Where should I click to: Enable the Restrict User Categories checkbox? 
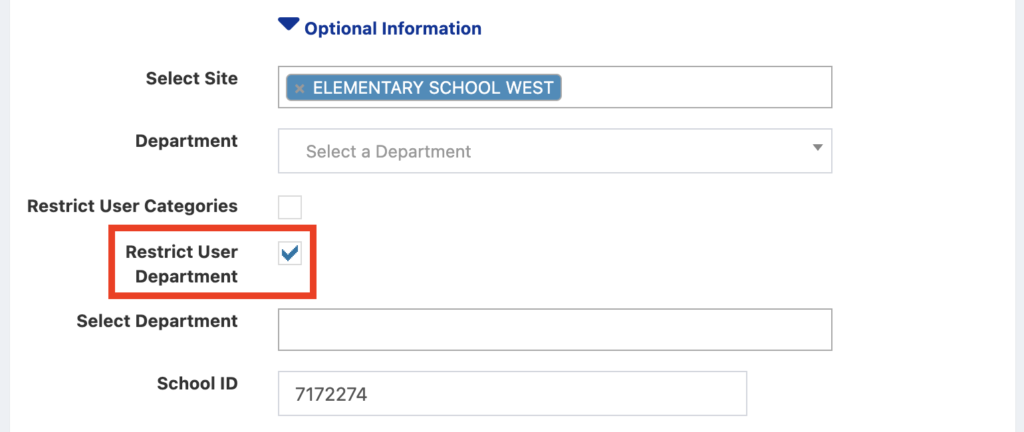[290, 207]
